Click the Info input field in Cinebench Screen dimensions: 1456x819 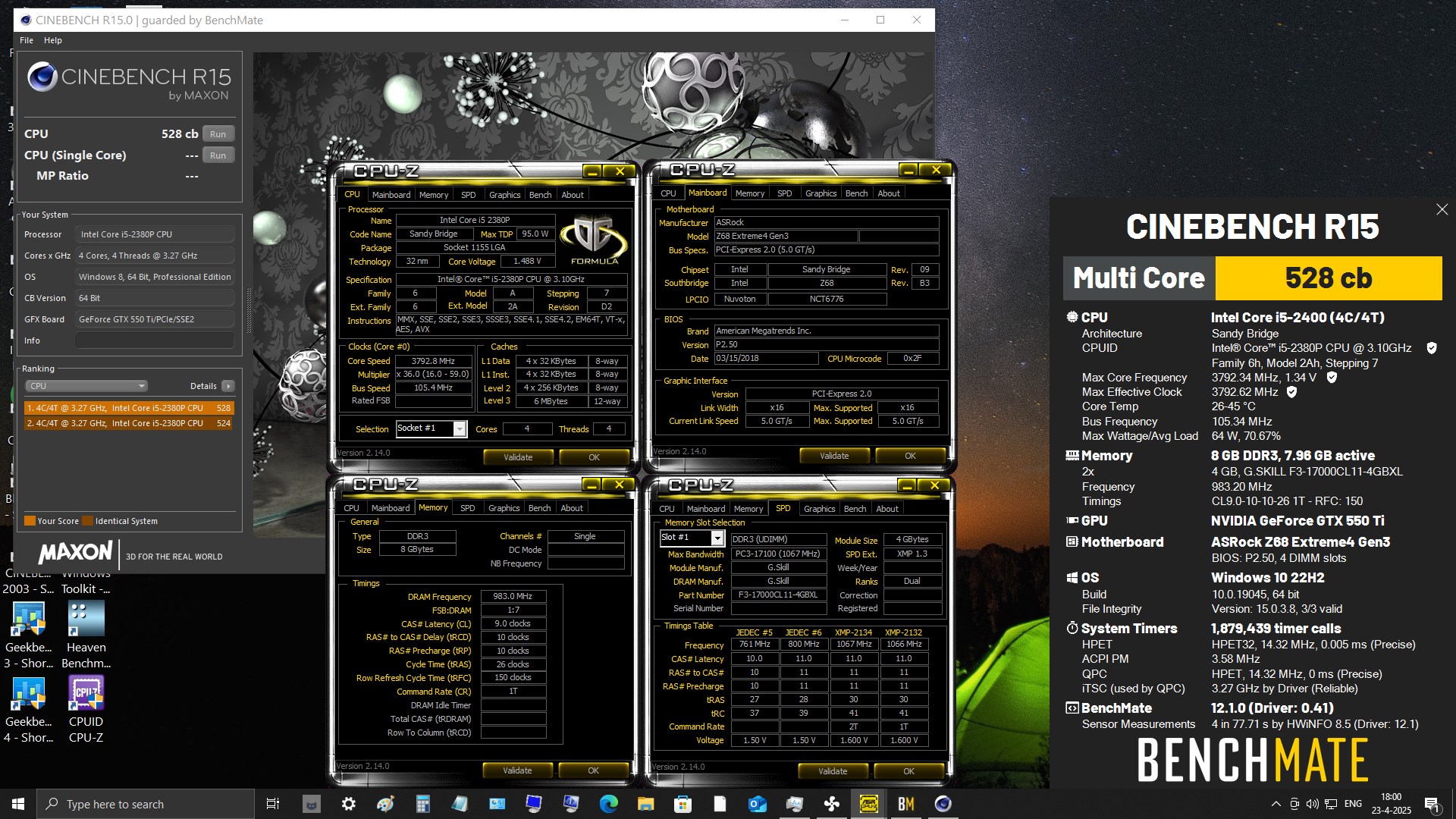click(155, 340)
